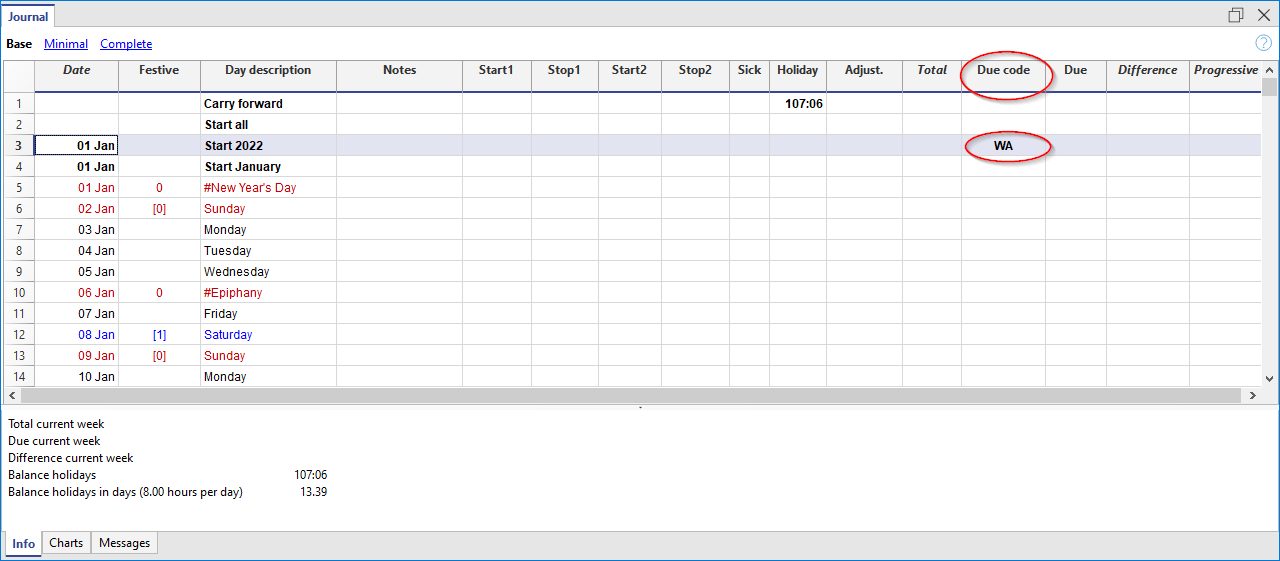Click the WA due code cell
1280x561 pixels.
click(x=1003, y=146)
